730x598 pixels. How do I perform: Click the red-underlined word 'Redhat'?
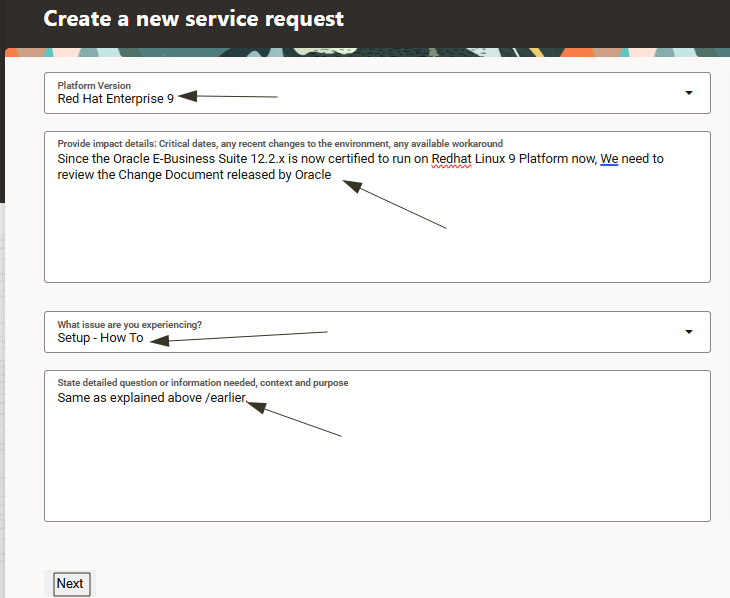click(x=450, y=159)
